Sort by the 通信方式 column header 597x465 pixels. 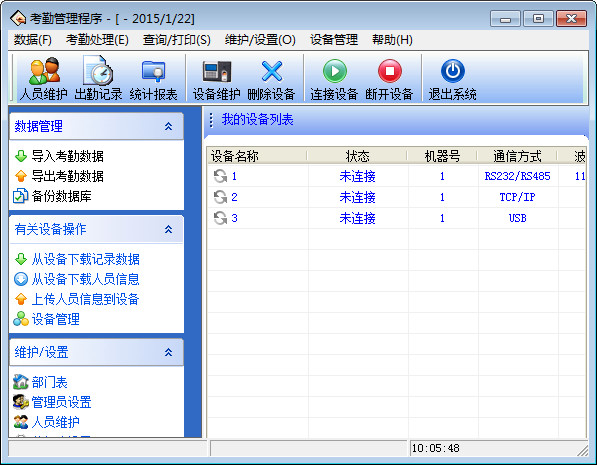tap(517, 156)
